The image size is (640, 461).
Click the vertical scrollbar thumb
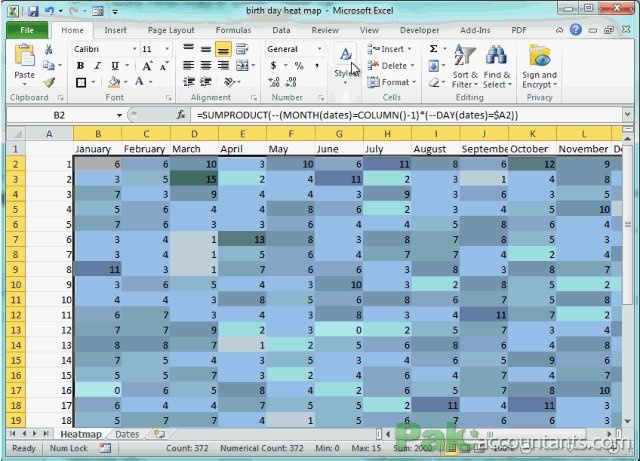[627, 225]
